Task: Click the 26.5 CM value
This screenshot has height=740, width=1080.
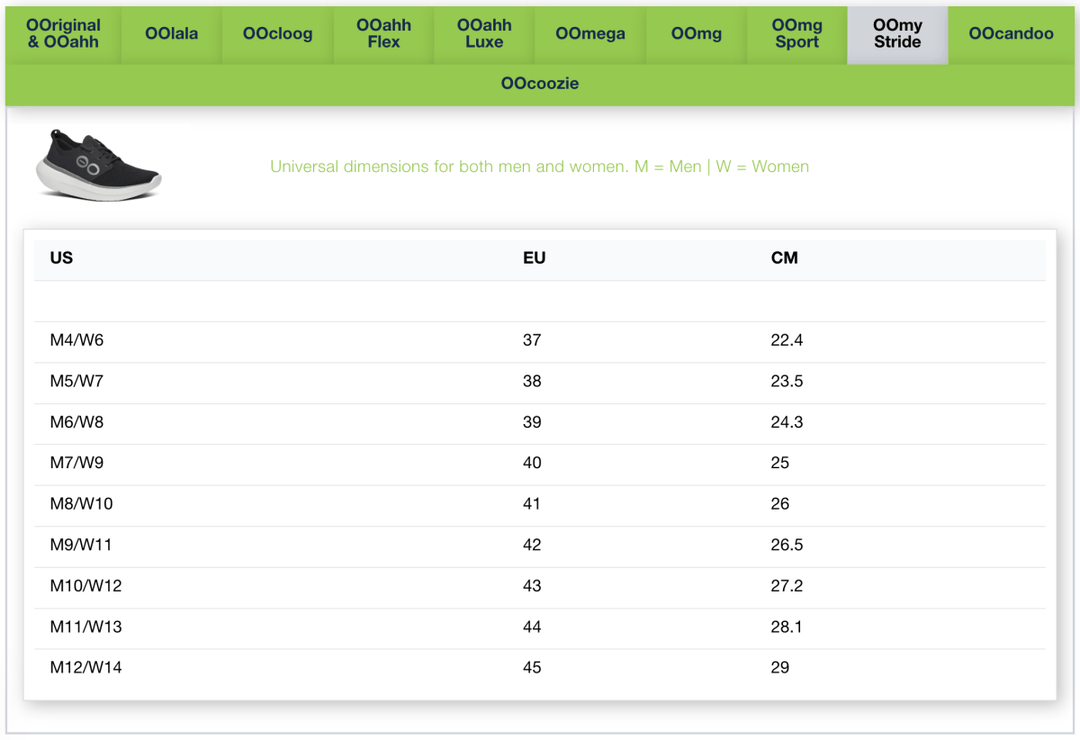Action: [x=787, y=544]
